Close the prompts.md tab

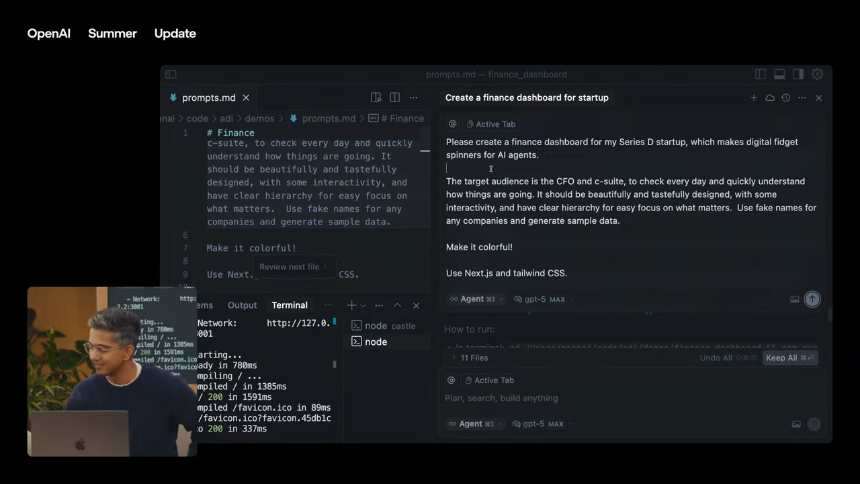point(246,98)
